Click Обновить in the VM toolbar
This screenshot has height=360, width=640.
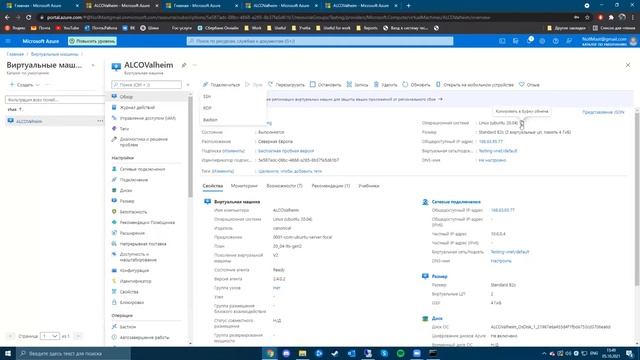pyautogui.click(x=416, y=85)
